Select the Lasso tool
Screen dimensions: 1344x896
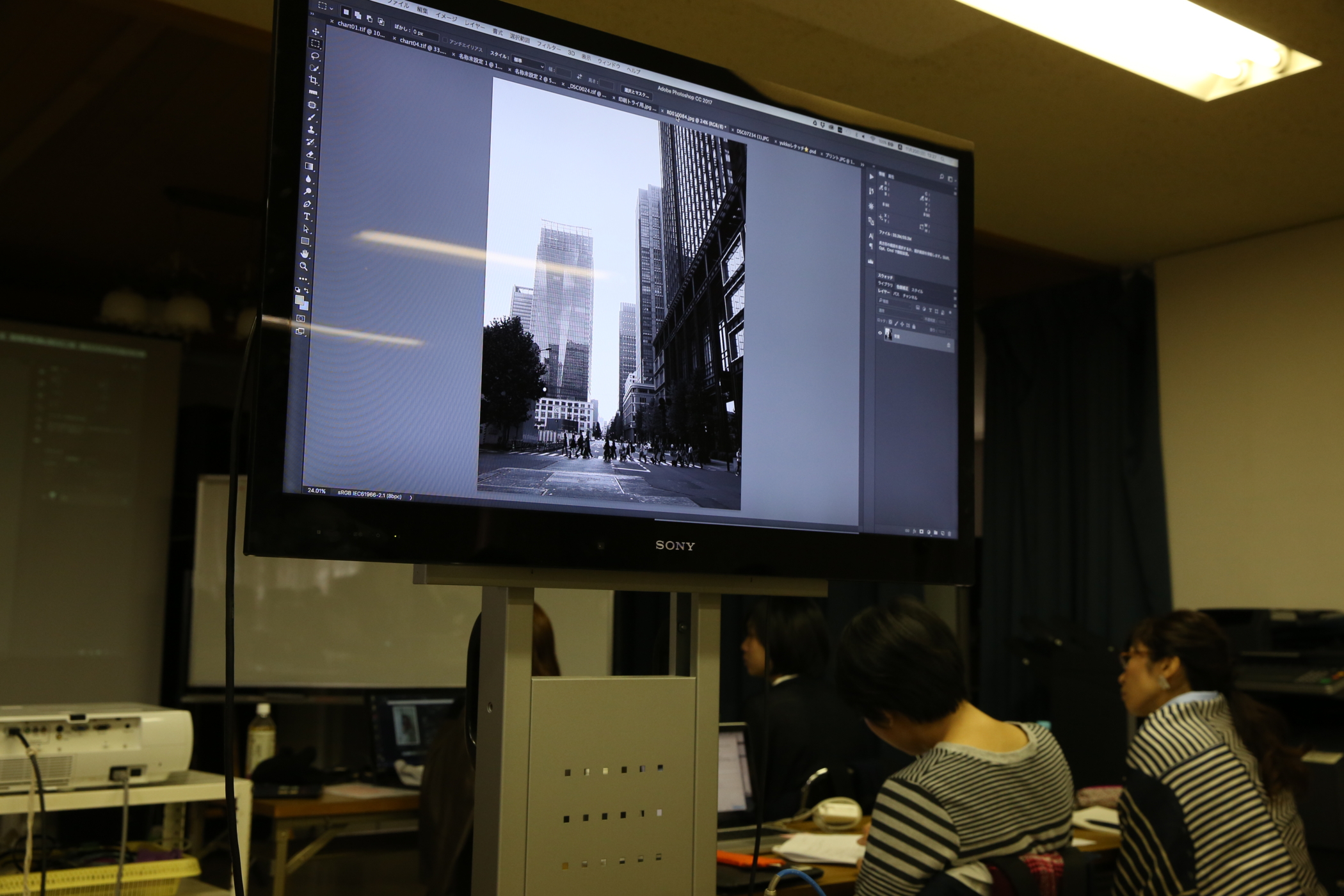tap(315, 56)
